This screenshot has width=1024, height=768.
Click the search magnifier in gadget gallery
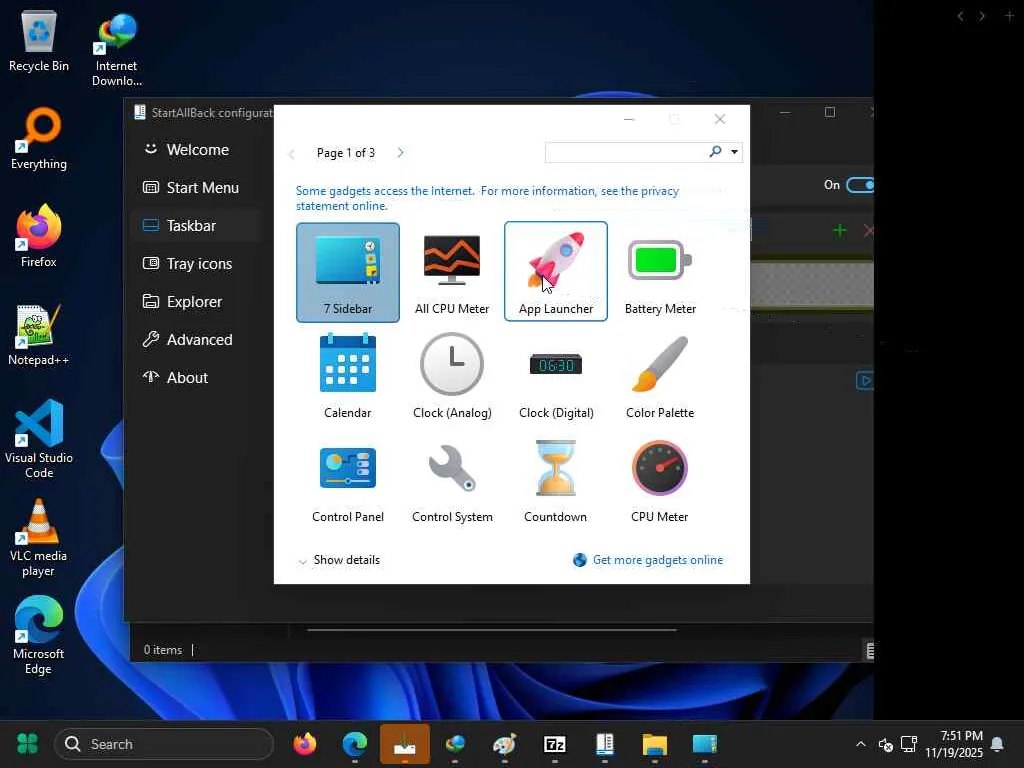(716, 152)
